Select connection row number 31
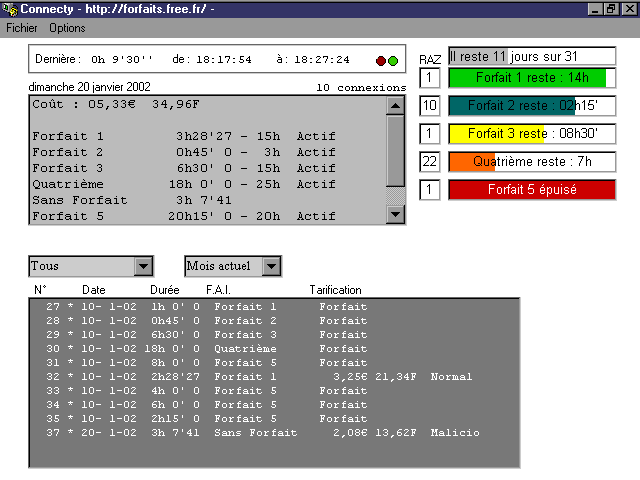640x480 pixels. pos(274,362)
